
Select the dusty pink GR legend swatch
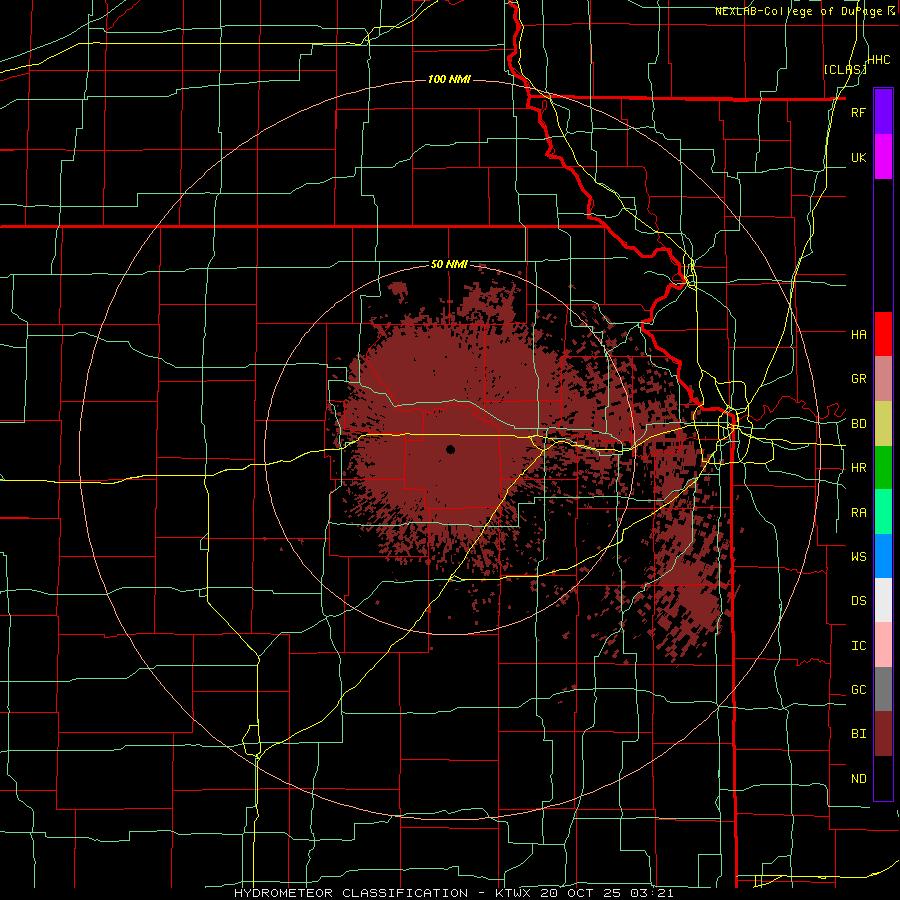pyautogui.click(x=883, y=378)
